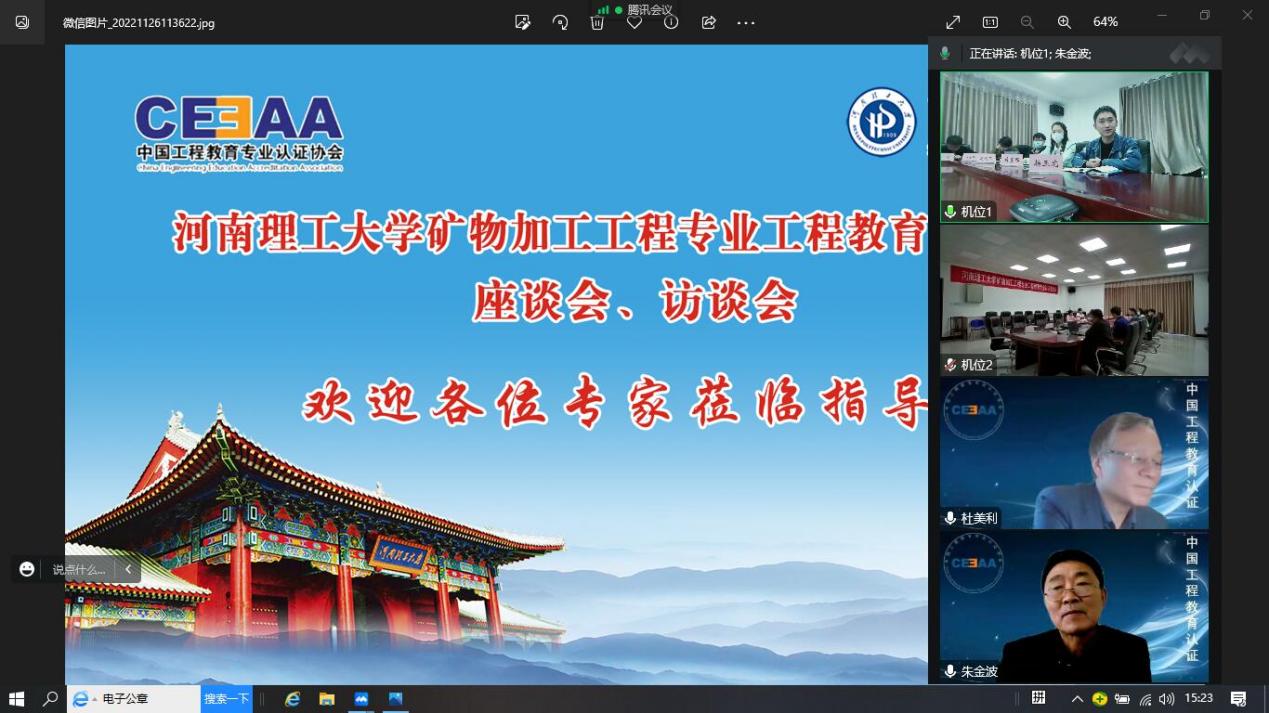Screen dimensions: 1269x713
Task: Open the Windows Start menu
Action: coord(16,699)
